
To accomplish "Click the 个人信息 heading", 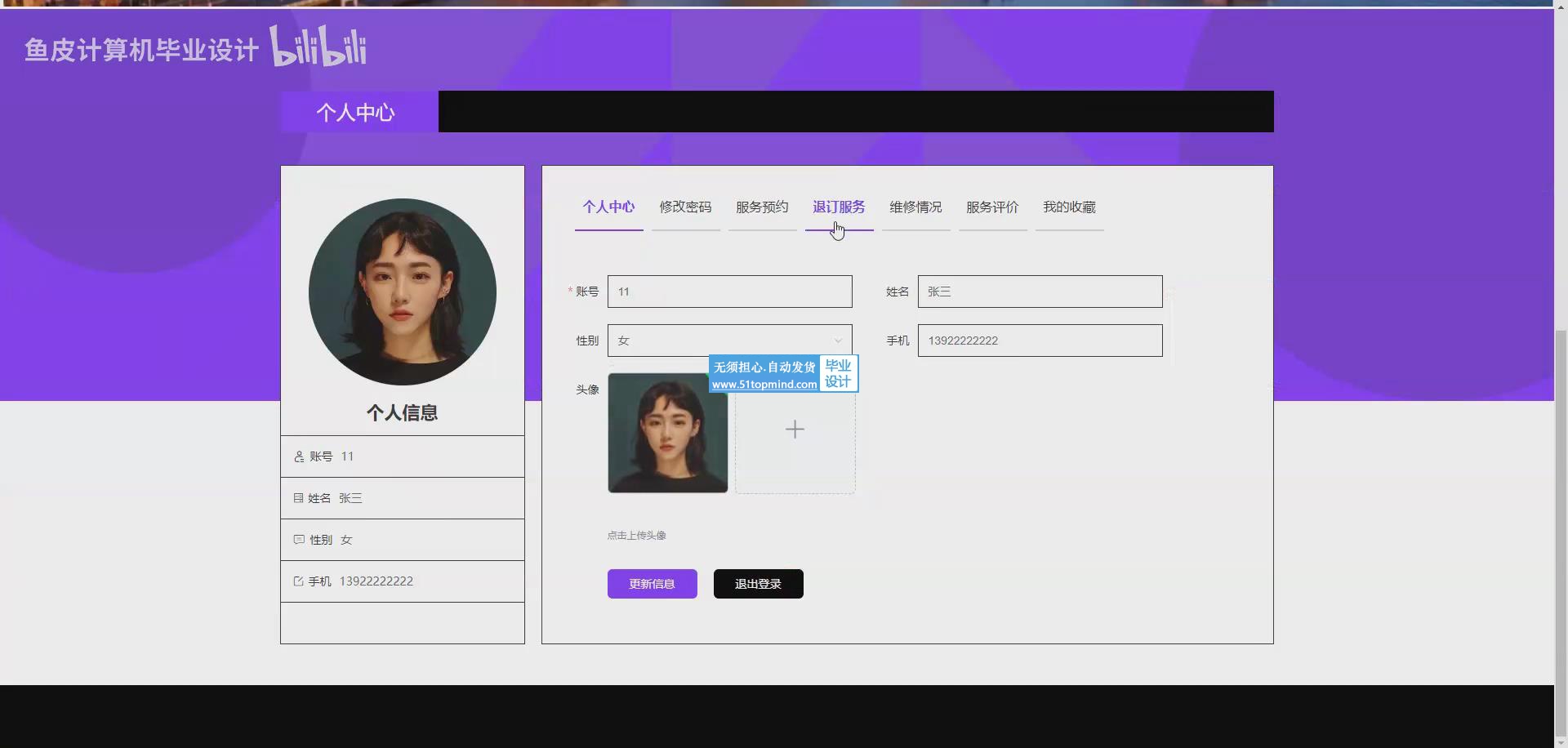I will pos(403,413).
